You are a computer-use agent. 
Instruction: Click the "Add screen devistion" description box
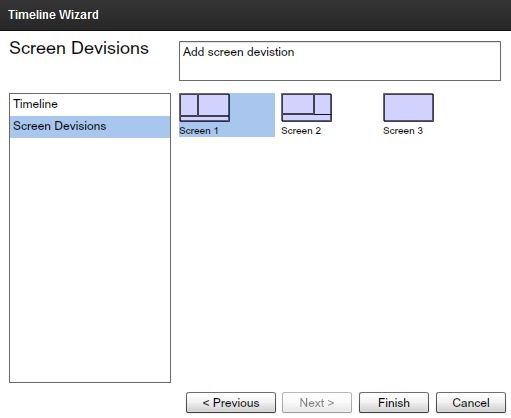340,61
